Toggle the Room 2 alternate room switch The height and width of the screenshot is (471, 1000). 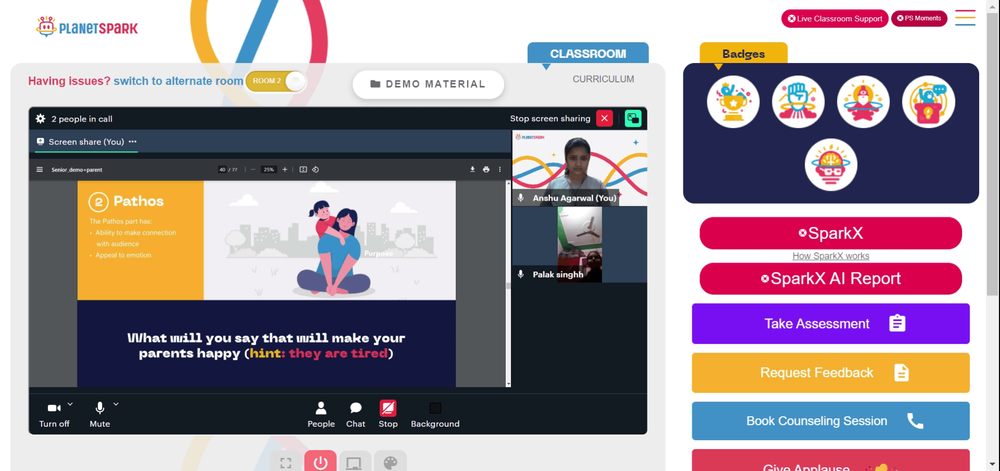(276, 81)
